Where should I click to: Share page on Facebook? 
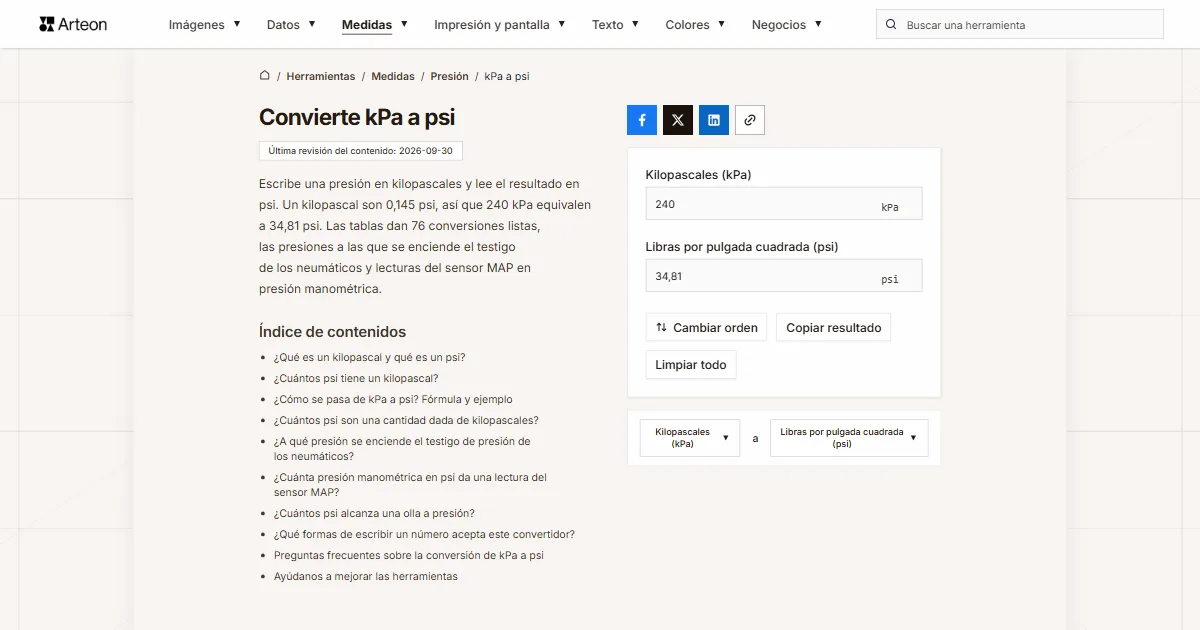[642, 120]
